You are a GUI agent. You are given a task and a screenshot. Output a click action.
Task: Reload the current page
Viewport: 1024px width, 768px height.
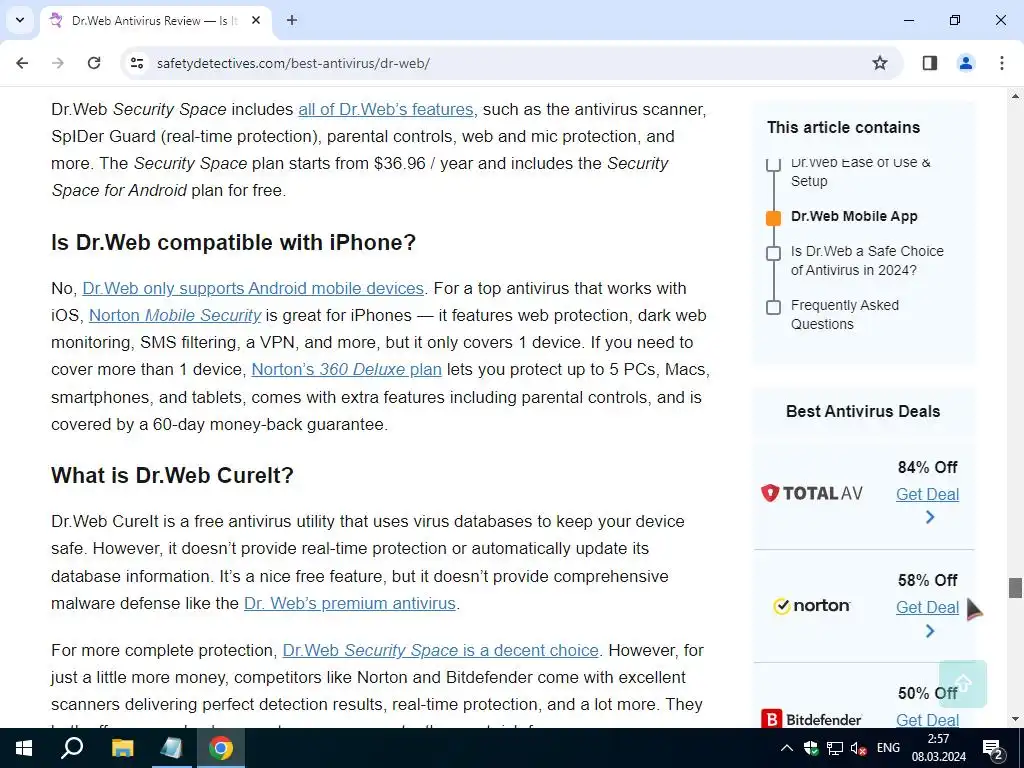click(94, 63)
